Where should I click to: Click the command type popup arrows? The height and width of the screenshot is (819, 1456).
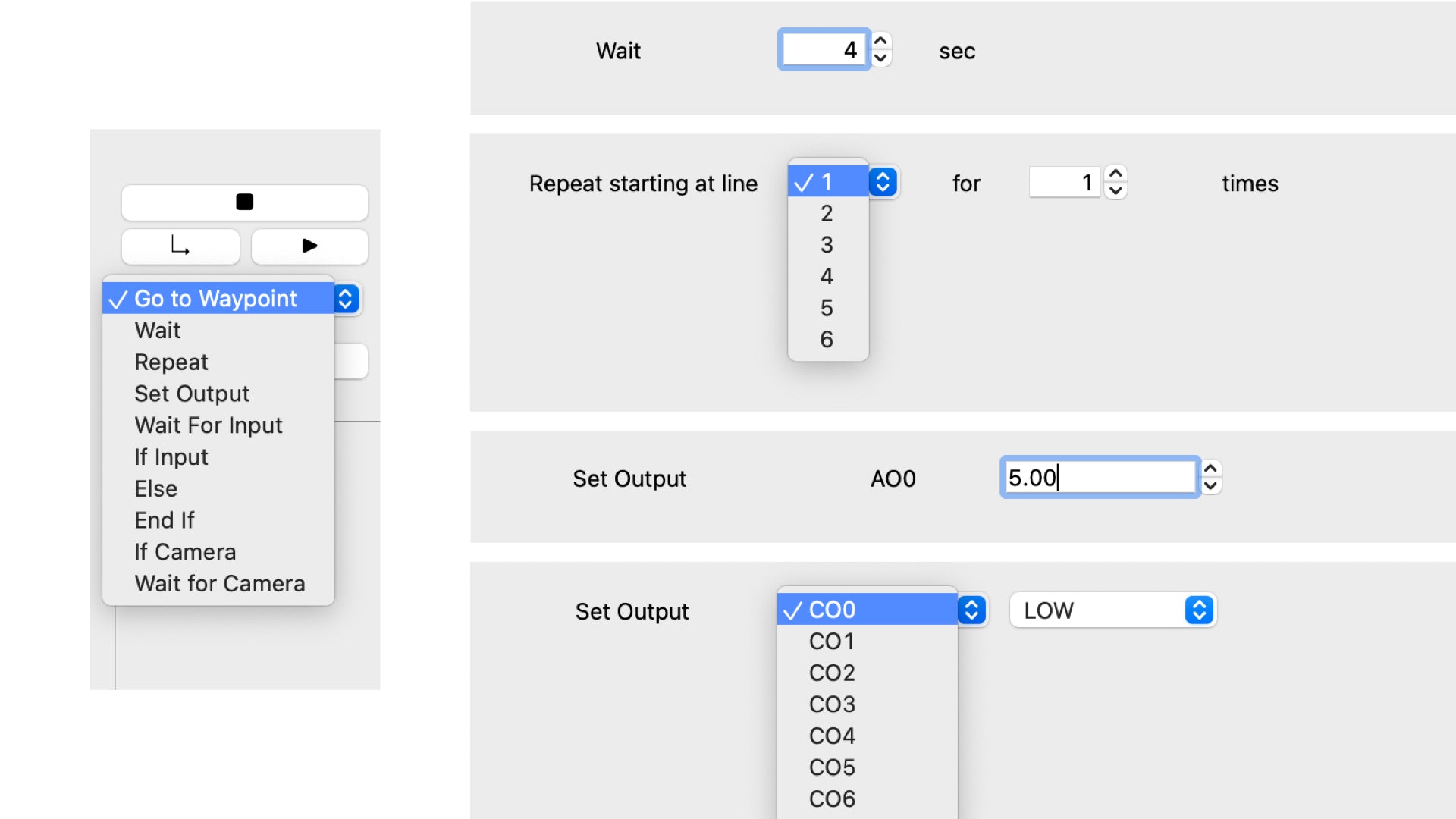point(346,299)
